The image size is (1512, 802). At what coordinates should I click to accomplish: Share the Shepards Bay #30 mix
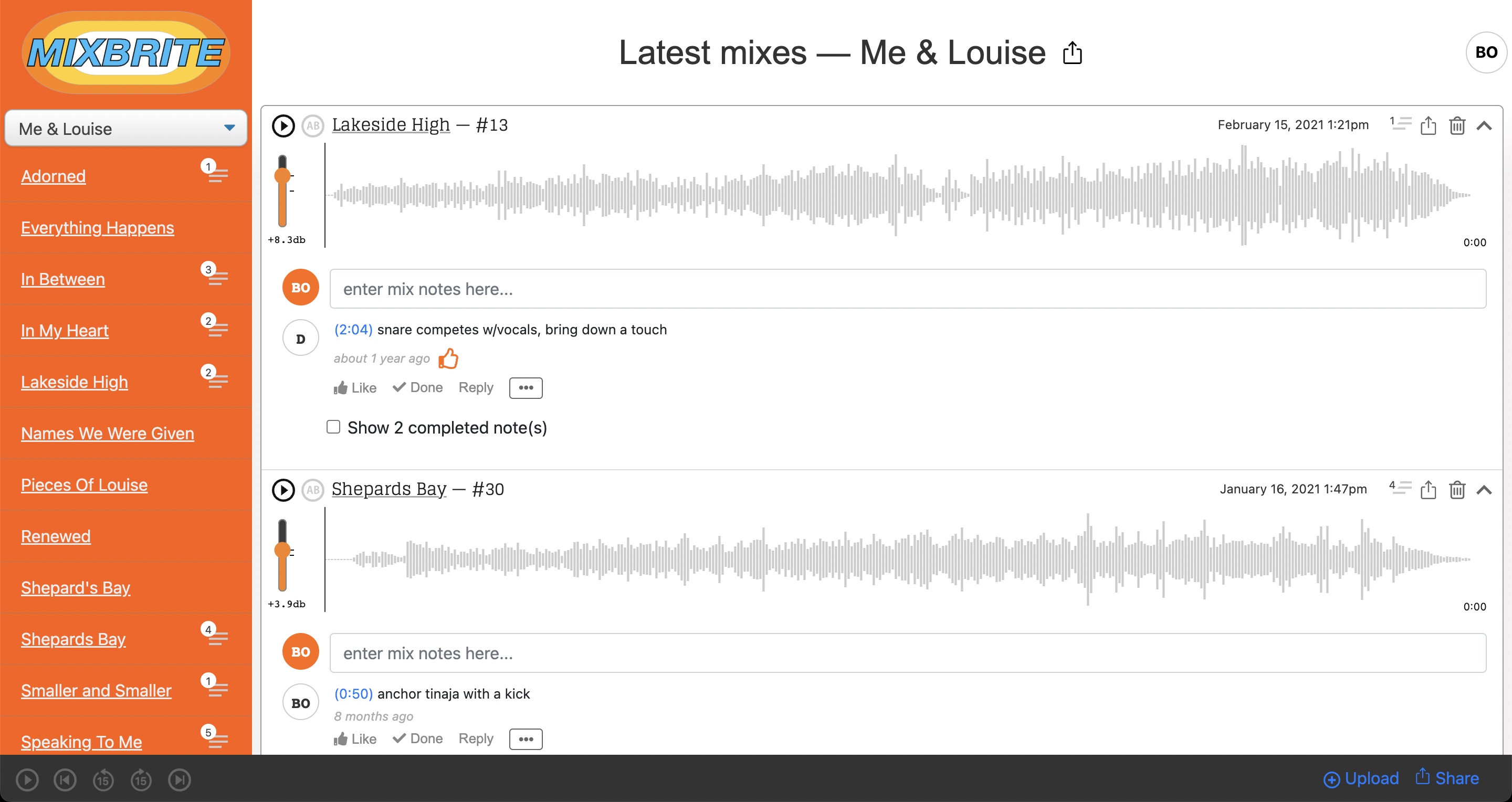1427,490
